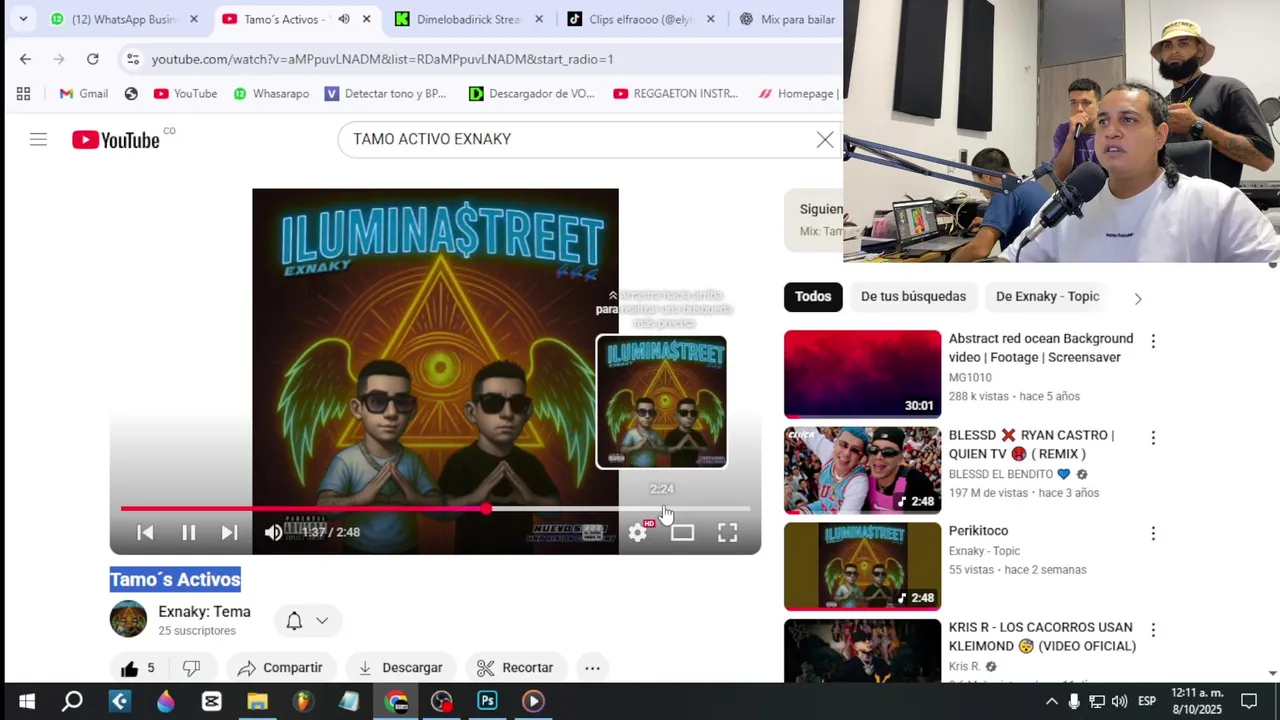1280x720 pixels.
Task: Close the Dimelobadirick Stream tab
Action: [x=539, y=19]
